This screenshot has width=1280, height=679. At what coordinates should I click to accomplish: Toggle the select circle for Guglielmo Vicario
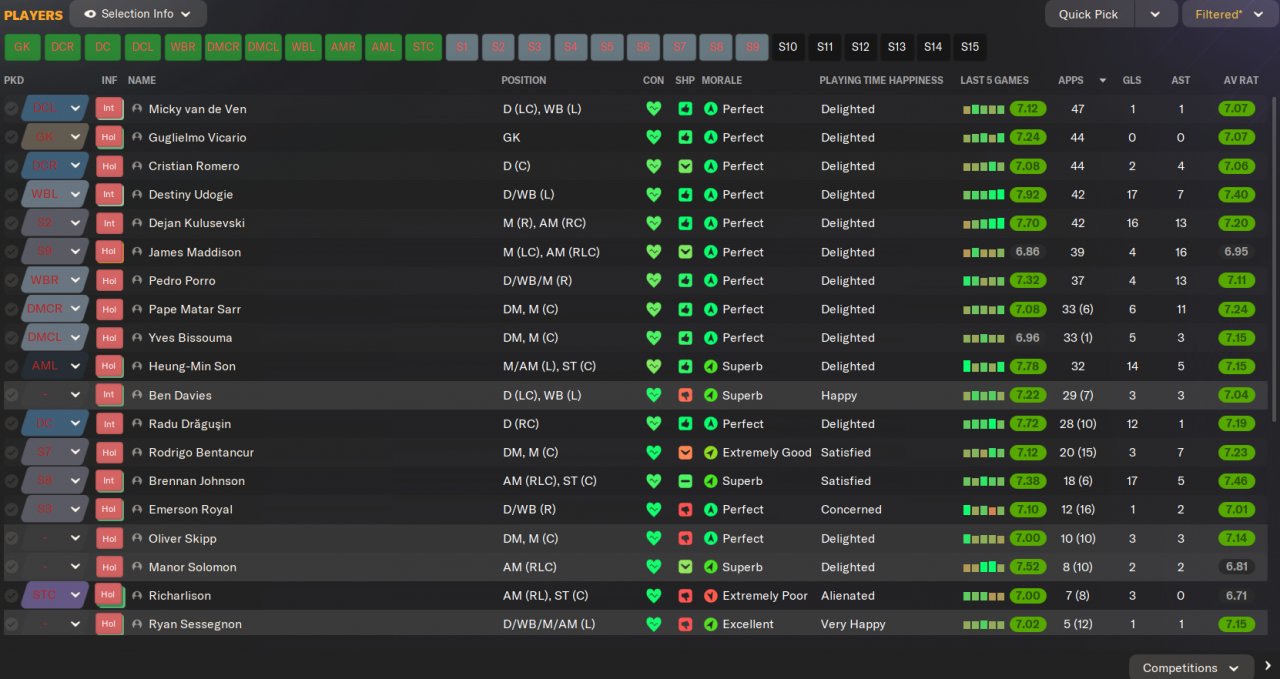(x=11, y=138)
